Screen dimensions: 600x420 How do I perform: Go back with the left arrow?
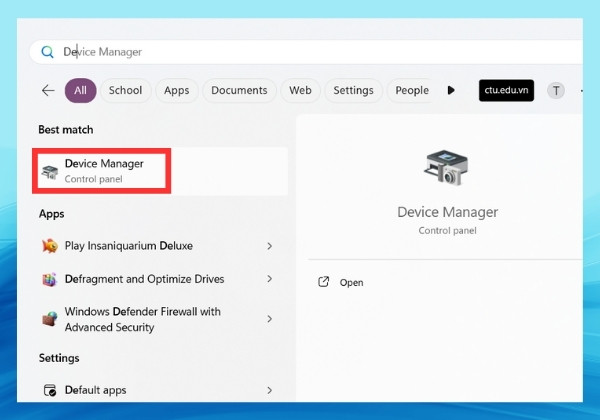[x=48, y=91]
